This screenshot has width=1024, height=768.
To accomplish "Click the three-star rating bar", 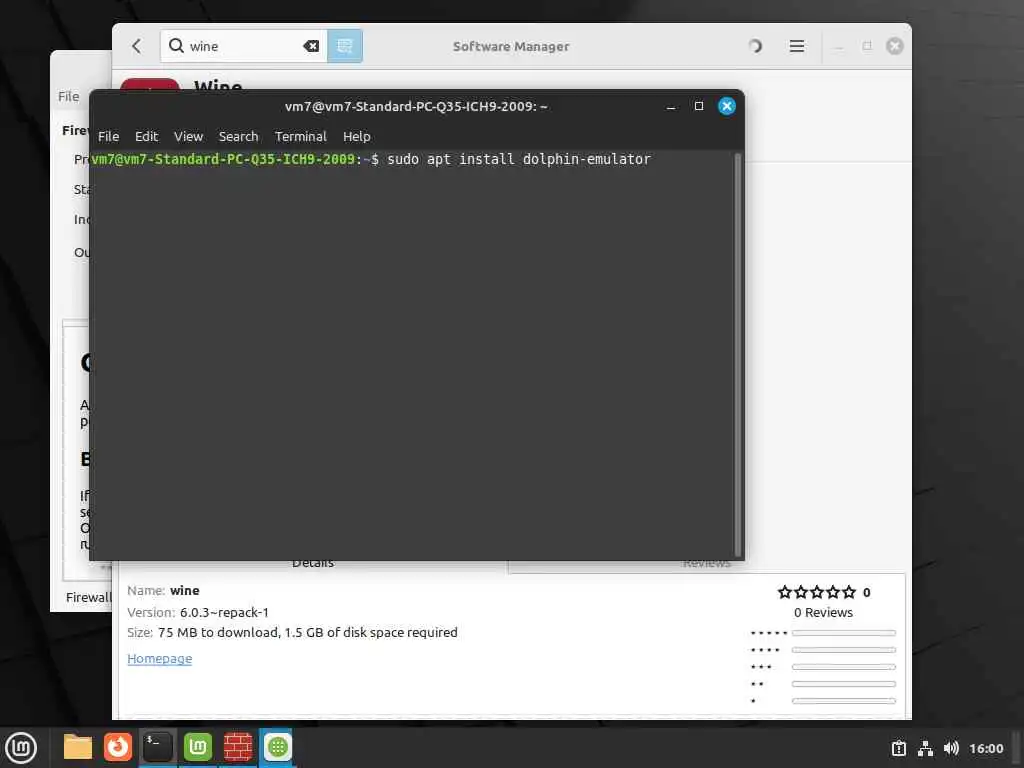I will tap(843, 667).
